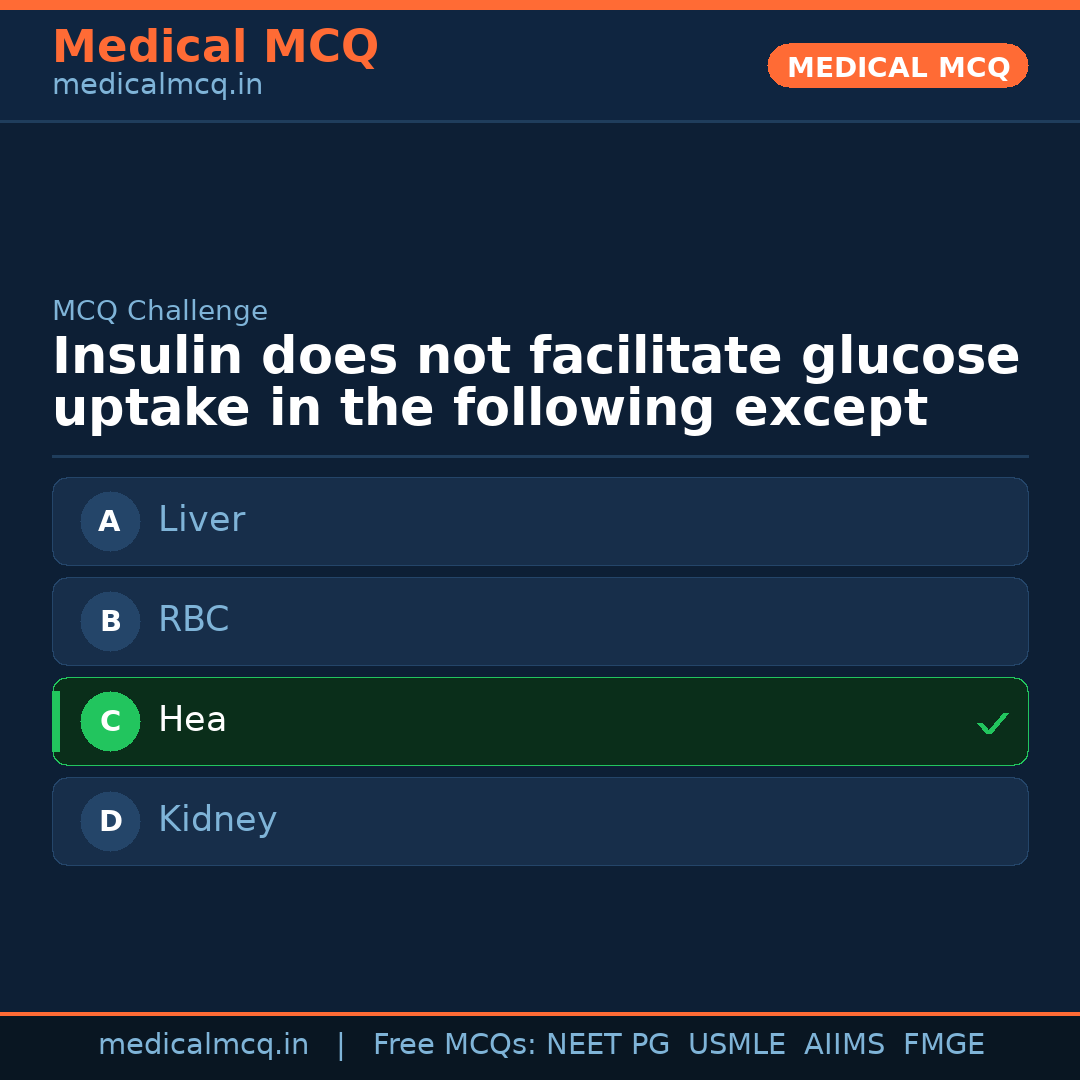1080x1080 pixels.
Task: Select the letter B circle badge
Action: pos(110,621)
